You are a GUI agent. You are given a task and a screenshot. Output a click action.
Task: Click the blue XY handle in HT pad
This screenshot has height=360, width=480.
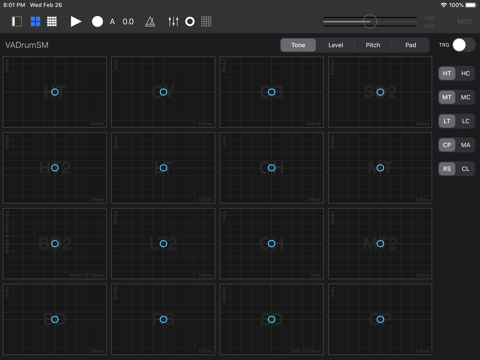coord(55,92)
